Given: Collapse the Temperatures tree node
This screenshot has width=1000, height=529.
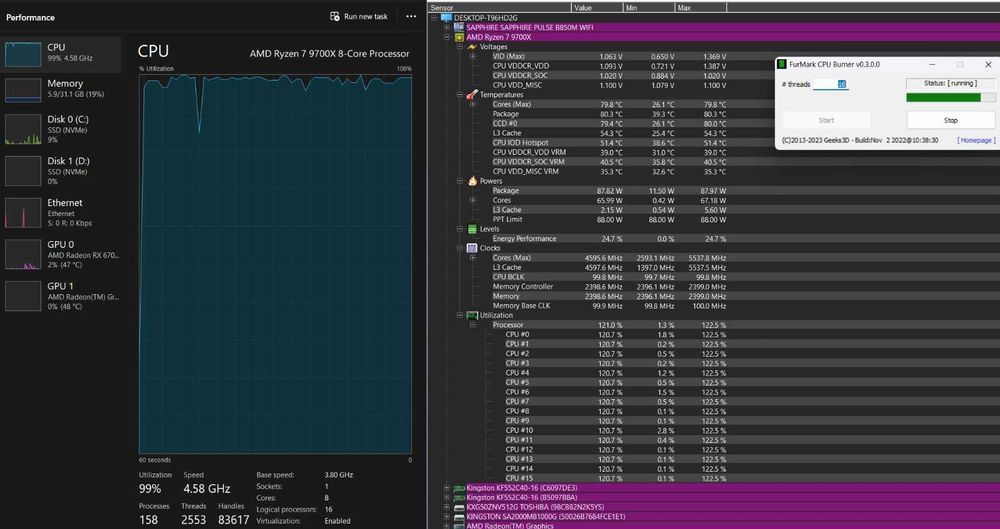Looking at the screenshot, I should (x=460, y=95).
